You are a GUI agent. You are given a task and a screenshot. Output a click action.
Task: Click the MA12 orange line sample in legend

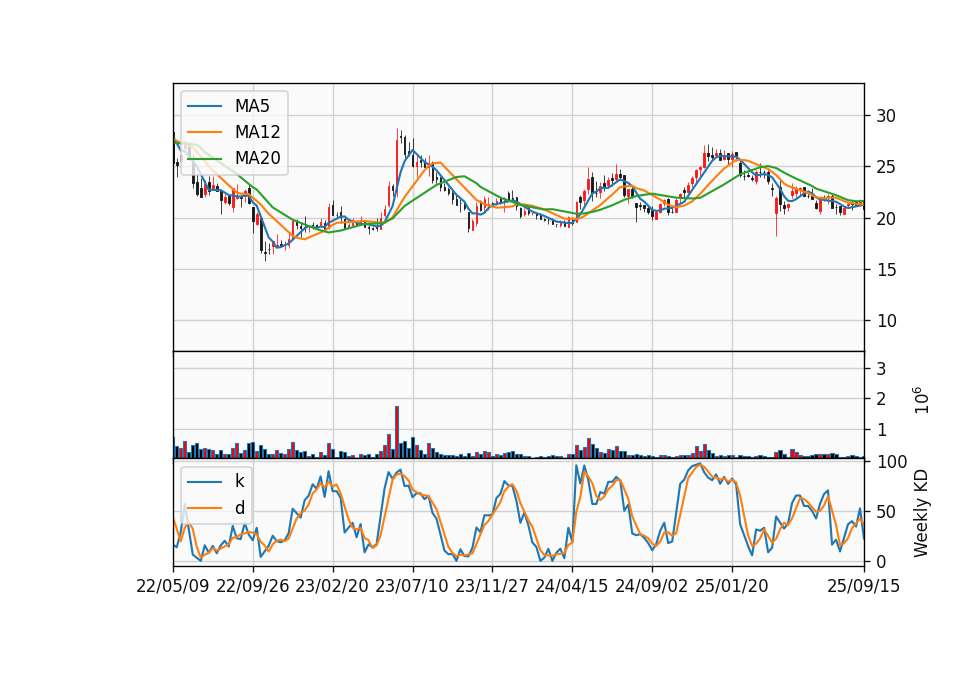(x=204, y=132)
